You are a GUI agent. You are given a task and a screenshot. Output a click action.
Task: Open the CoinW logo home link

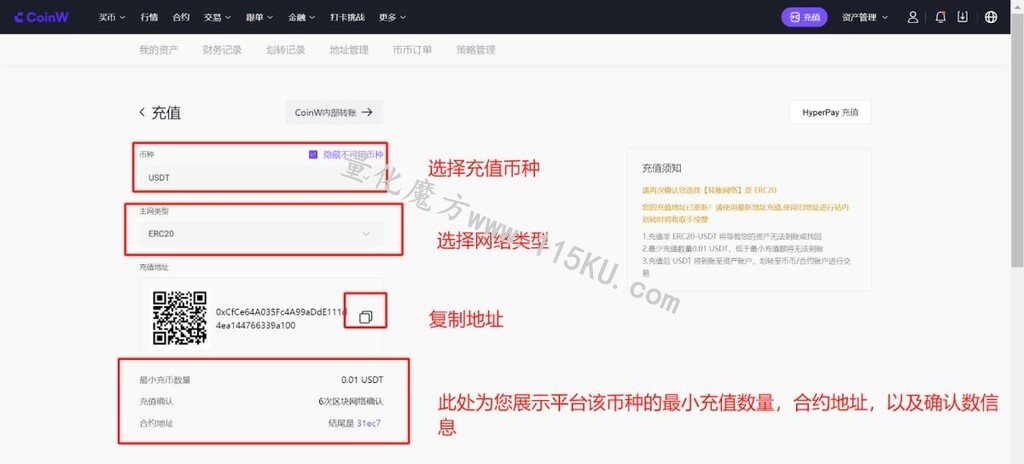(x=41, y=17)
